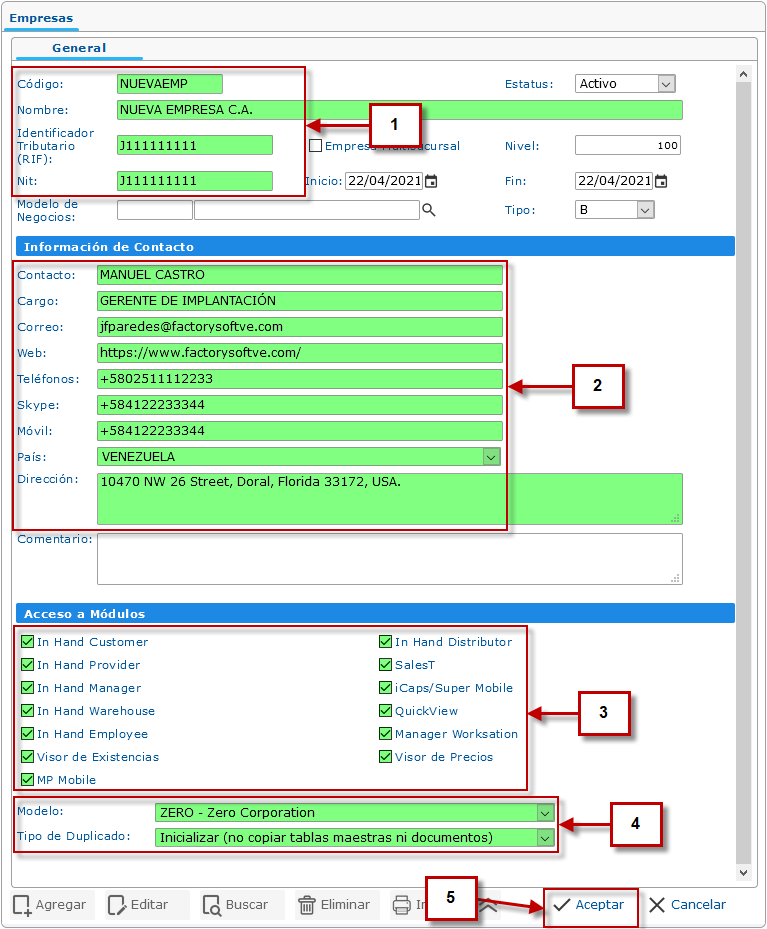The image size is (767, 929).
Task: Click the Modelo de Negocios description field
Action: [307, 210]
